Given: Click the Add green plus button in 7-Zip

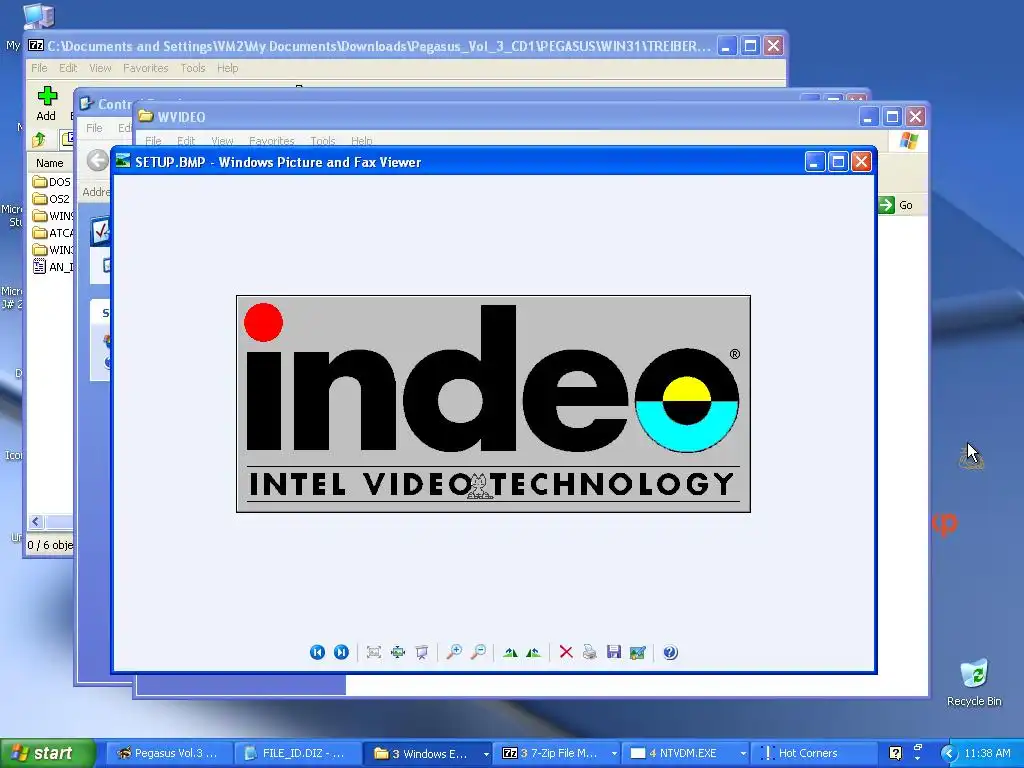Looking at the screenshot, I should [46, 104].
